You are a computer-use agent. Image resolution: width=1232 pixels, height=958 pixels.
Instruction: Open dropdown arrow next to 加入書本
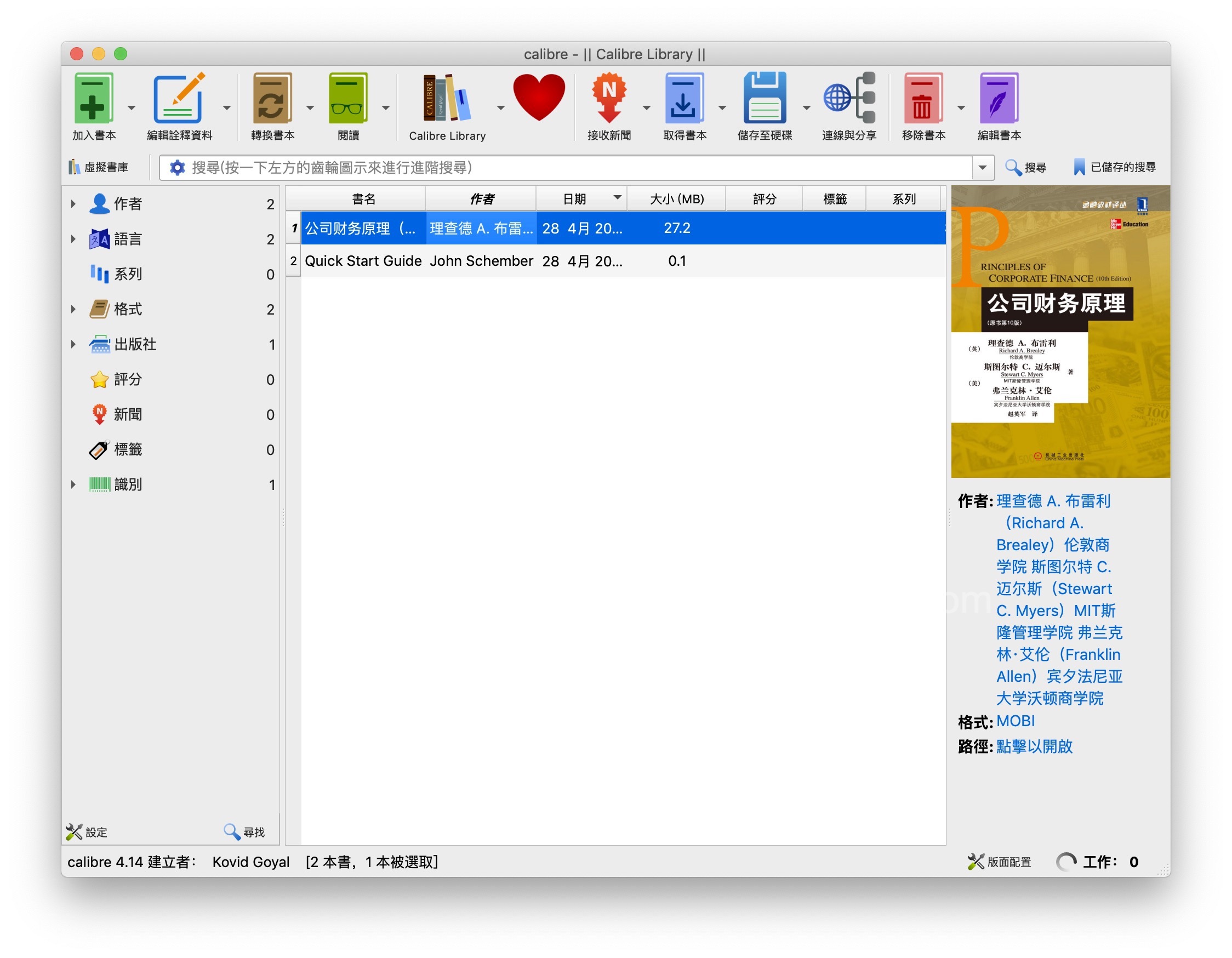tap(132, 107)
